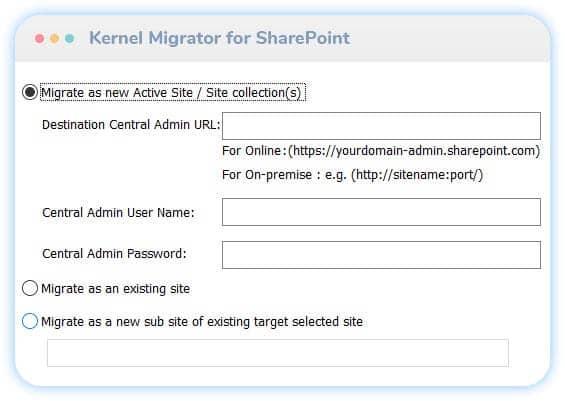Screen dimensions: 565x401
Task: Click the new sub site of existing target label
Action: pyautogui.click(x=202, y=322)
